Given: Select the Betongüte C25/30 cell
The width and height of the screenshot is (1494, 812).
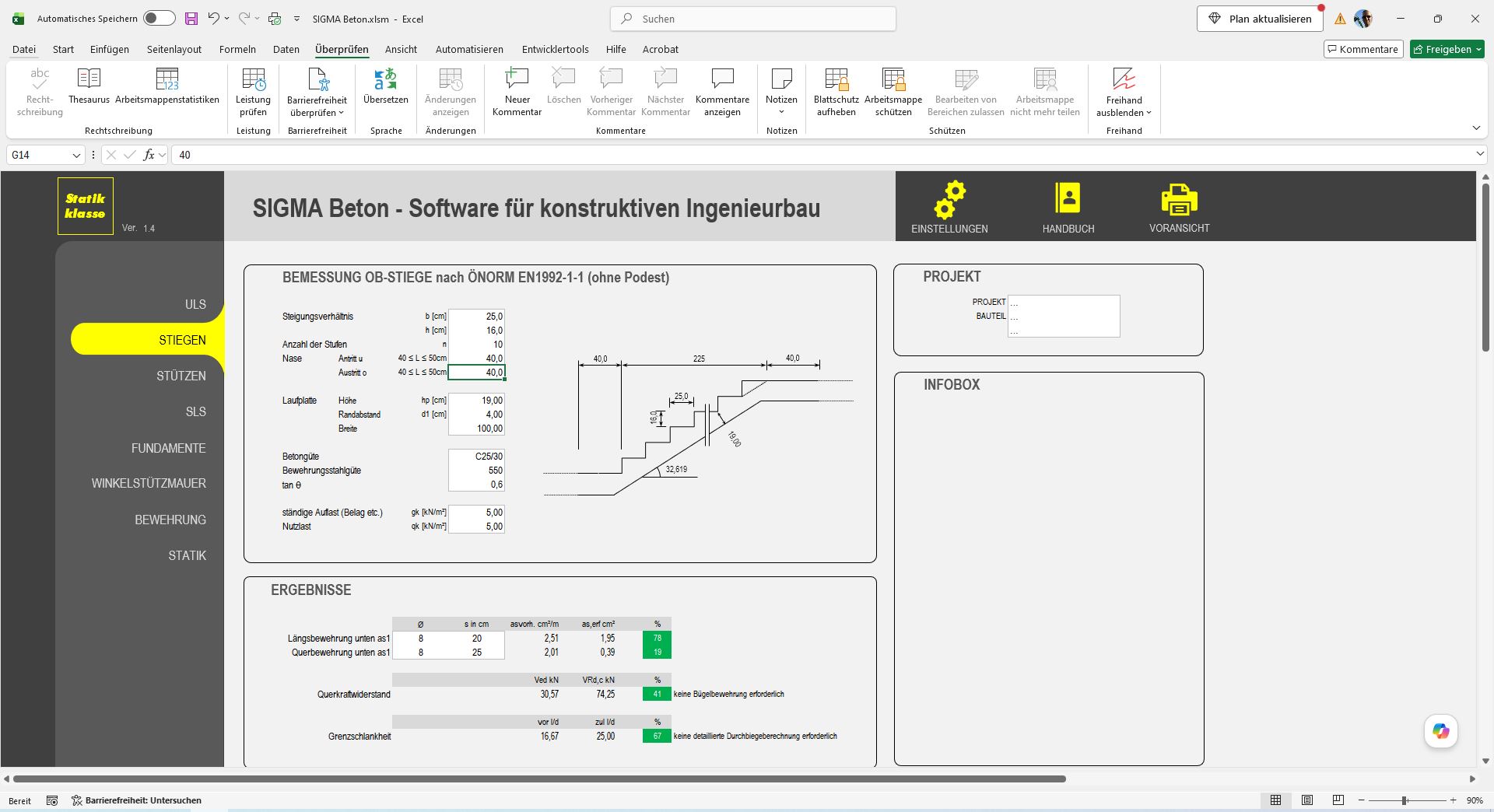Looking at the screenshot, I should [476, 457].
